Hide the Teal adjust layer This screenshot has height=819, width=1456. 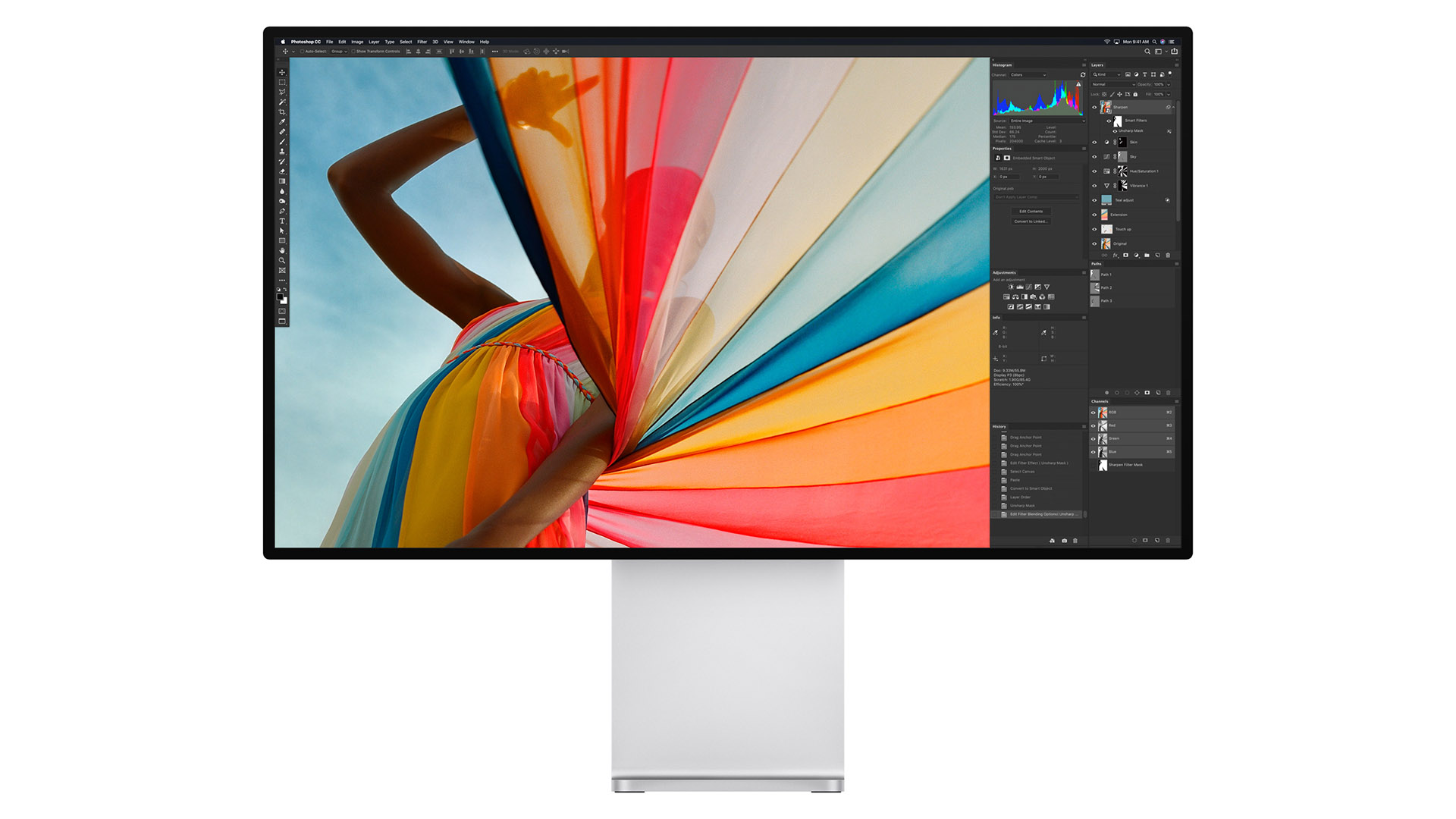(x=1094, y=200)
